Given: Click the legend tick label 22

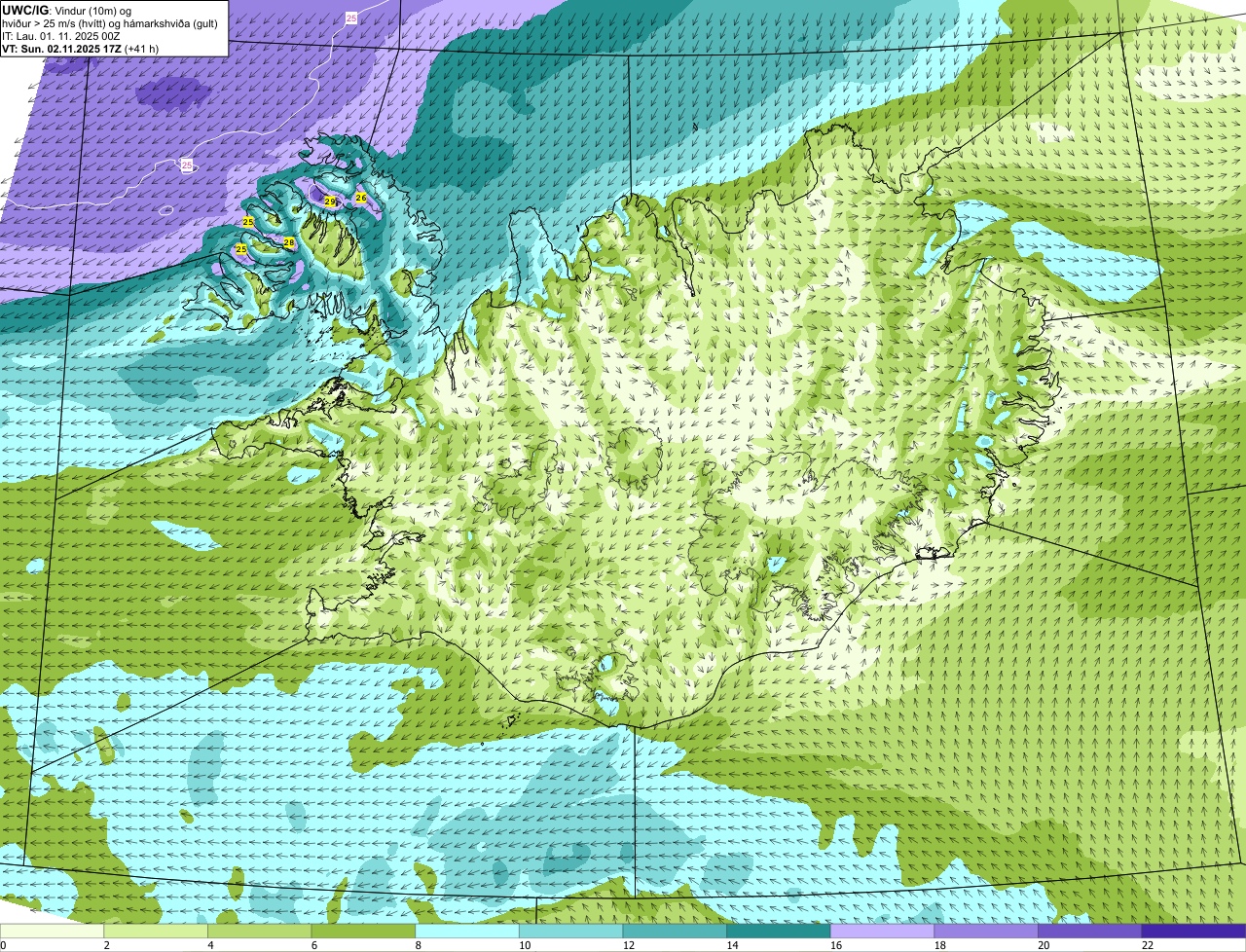Looking at the screenshot, I should [1148, 945].
